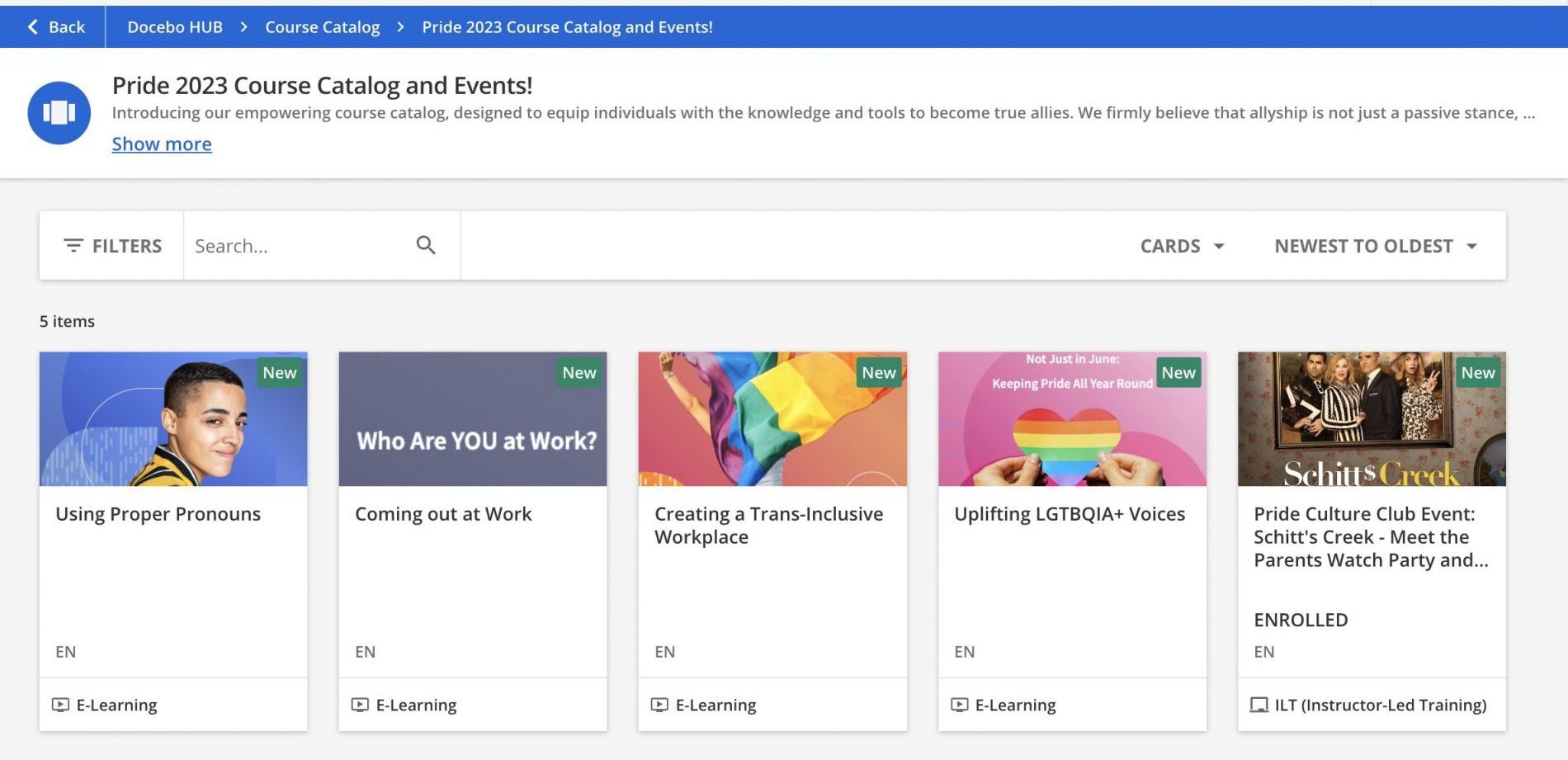
Task: Click the arrow beside NEWEST TO OLDEST
Action: [1471, 247]
